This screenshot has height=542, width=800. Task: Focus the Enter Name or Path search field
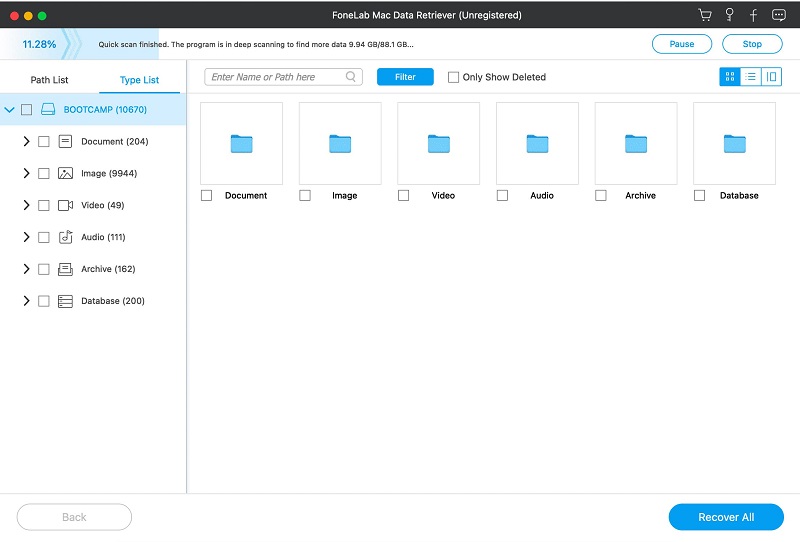click(283, 77)
